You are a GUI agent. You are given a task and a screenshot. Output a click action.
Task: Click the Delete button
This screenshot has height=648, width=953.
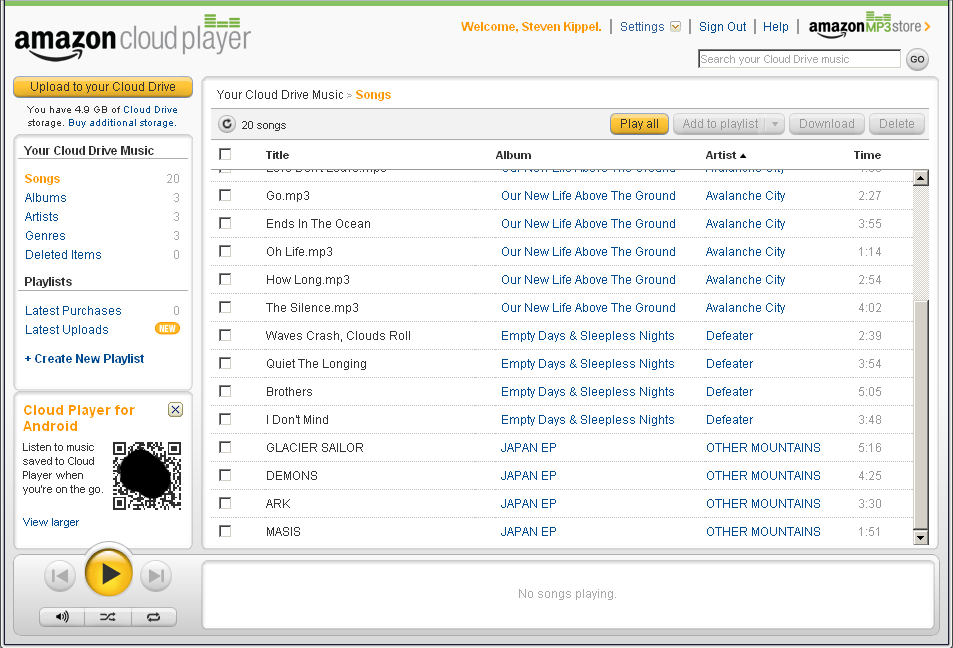tap(896, 124)
